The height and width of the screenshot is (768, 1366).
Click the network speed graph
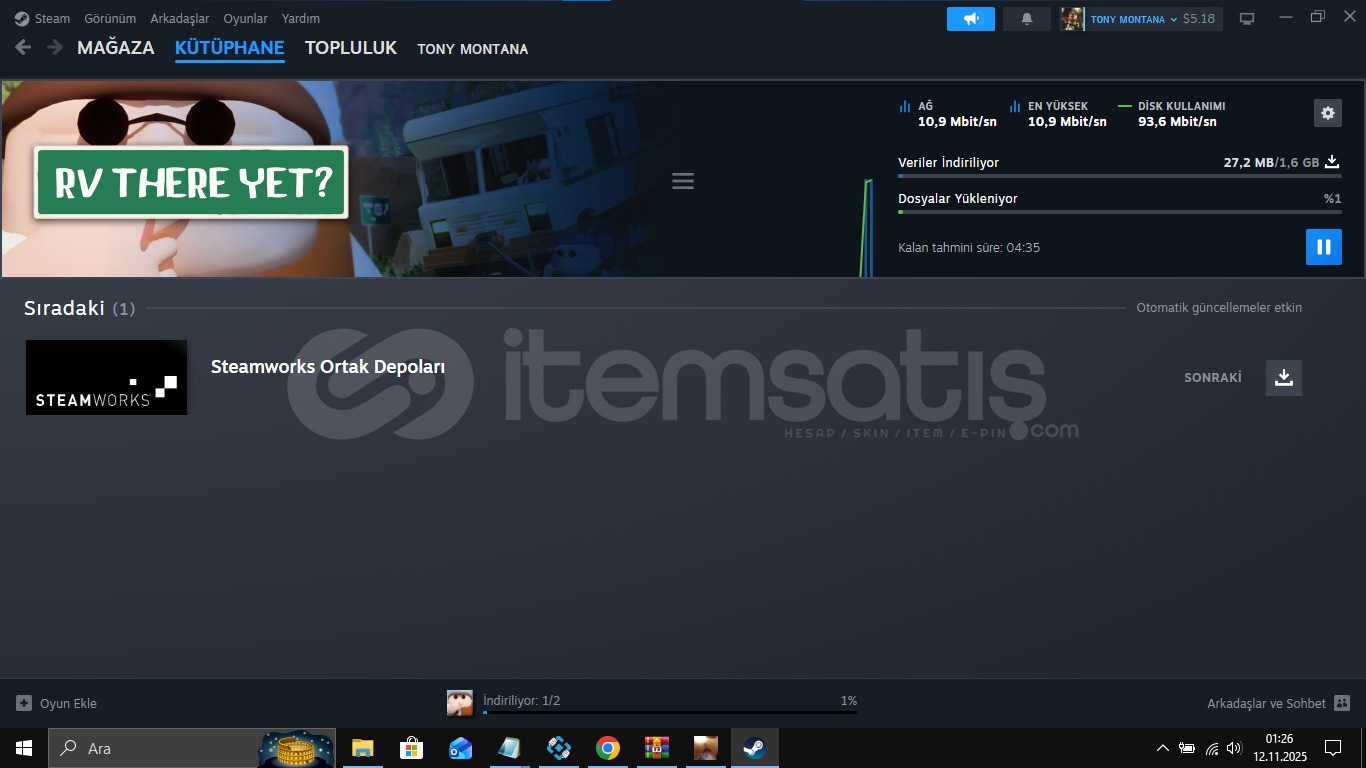click(867, 227)
